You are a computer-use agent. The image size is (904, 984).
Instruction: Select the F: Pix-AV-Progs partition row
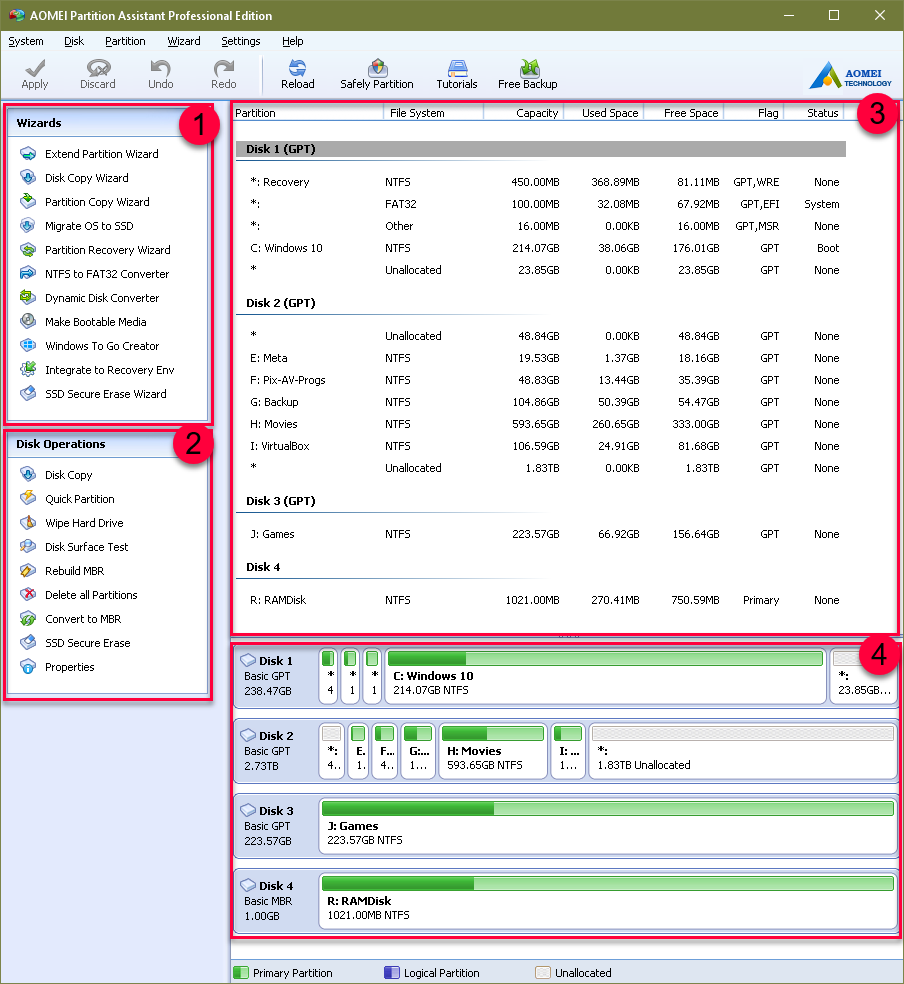click(x=541, y=380)
